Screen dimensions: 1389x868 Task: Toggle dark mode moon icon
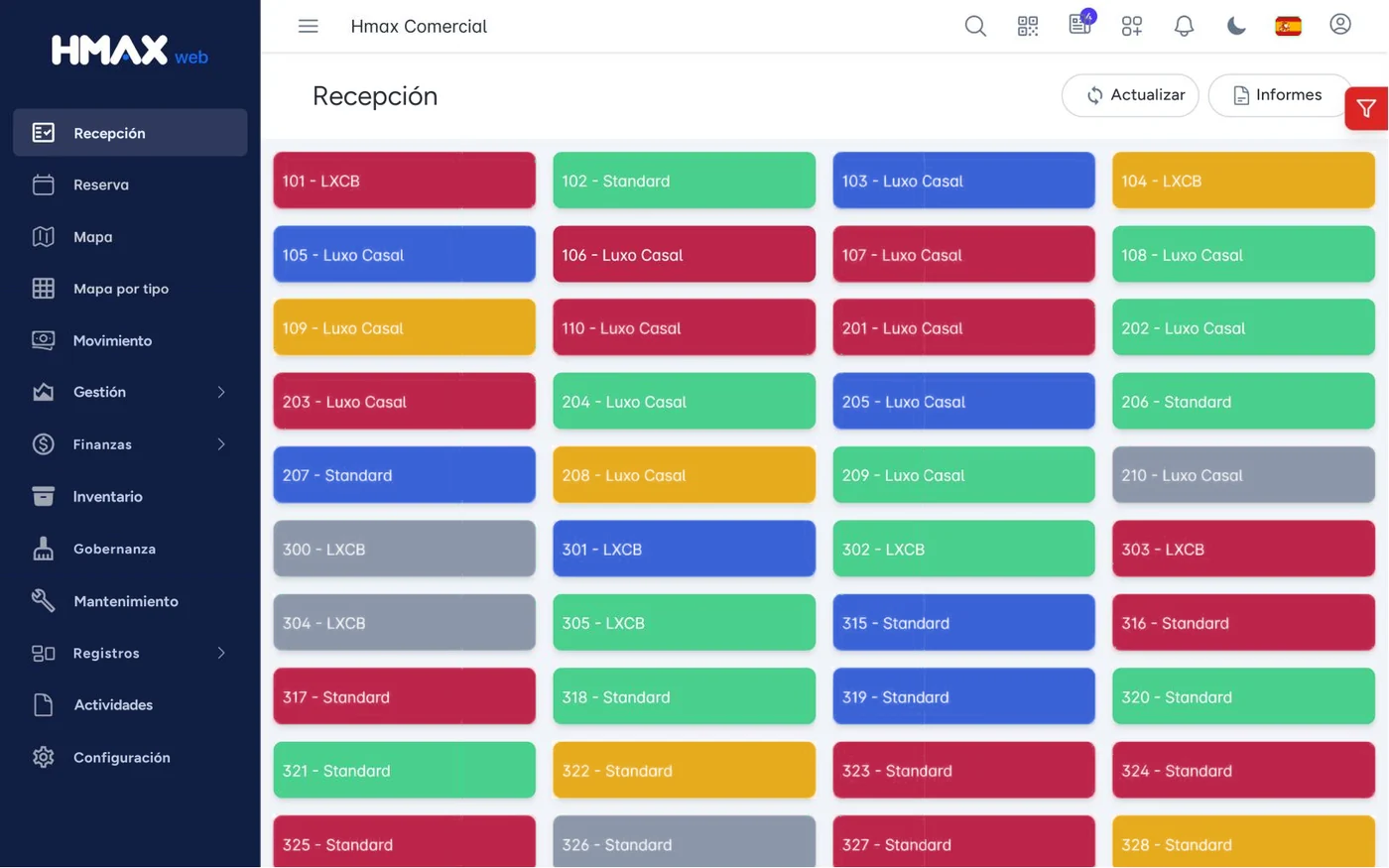(1236, 26)
